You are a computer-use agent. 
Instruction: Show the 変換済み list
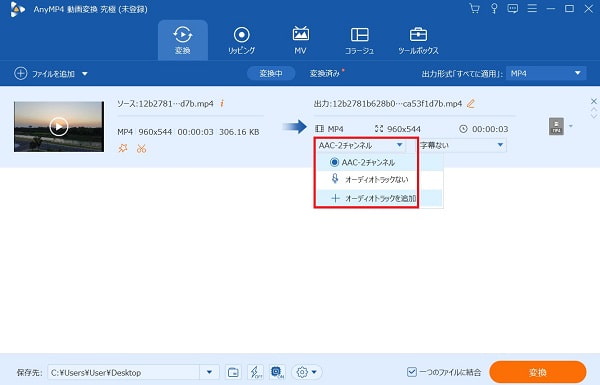tap(324, 73)
